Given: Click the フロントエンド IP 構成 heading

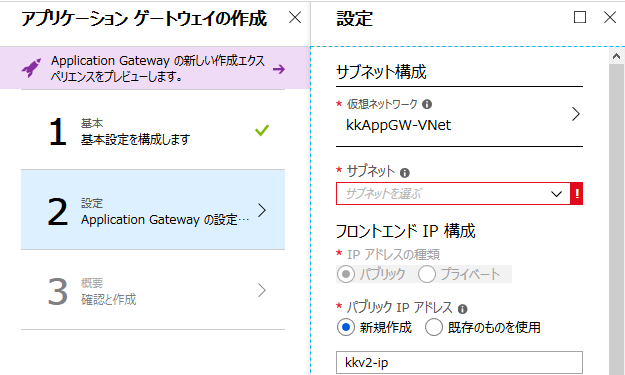Looking at the screenshot, I should click(406, 231).
